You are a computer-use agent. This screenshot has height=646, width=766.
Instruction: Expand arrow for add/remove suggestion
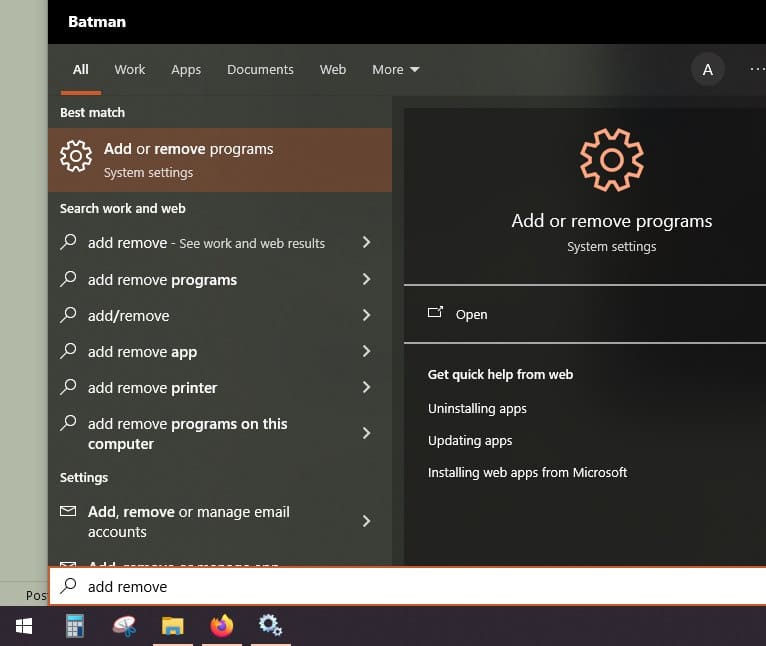(x=366, y=315)
